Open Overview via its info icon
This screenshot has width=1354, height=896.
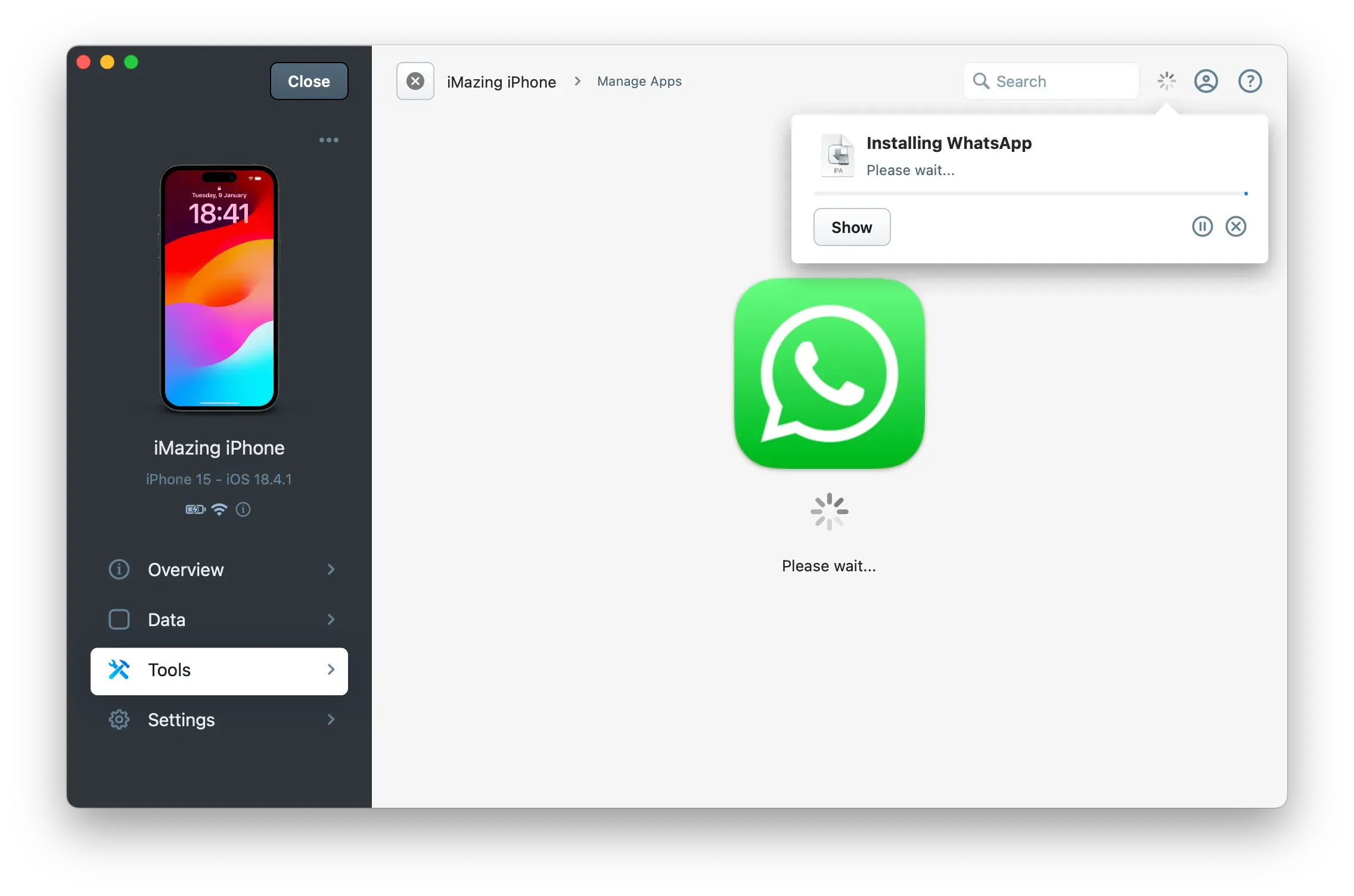(x=119, y=570)
